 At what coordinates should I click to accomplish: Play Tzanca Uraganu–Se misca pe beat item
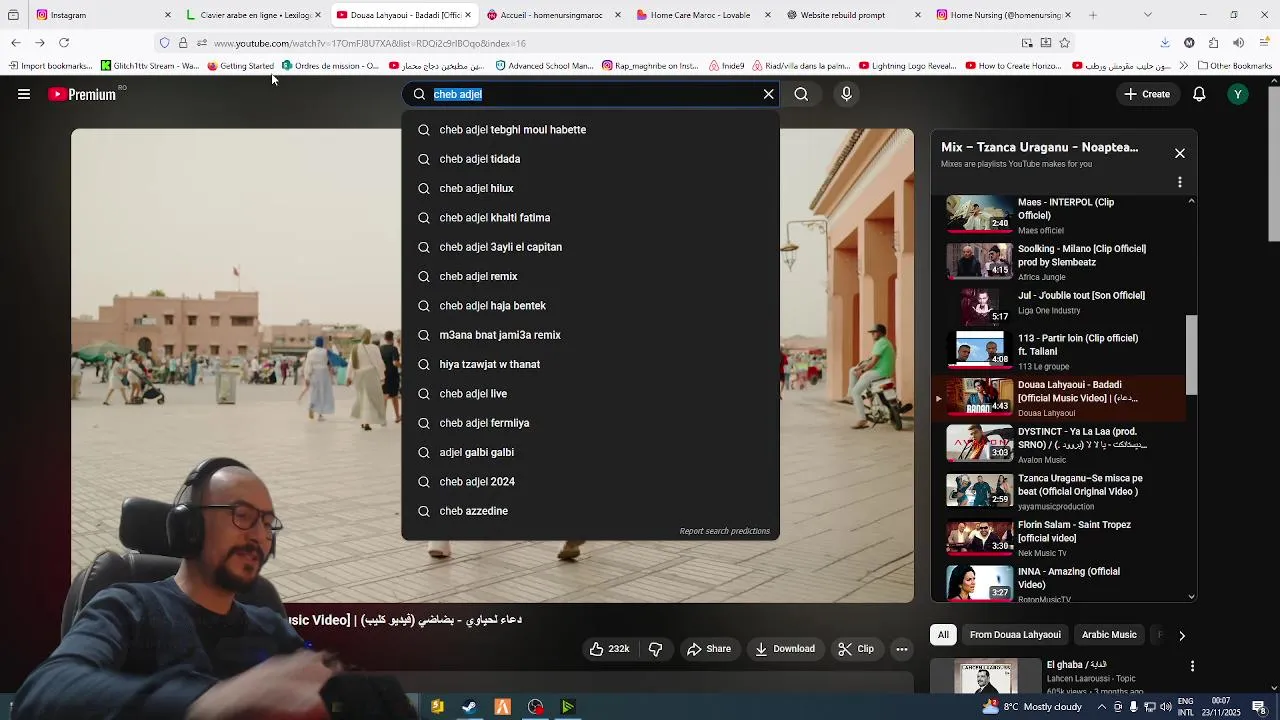click(1060, 491)
